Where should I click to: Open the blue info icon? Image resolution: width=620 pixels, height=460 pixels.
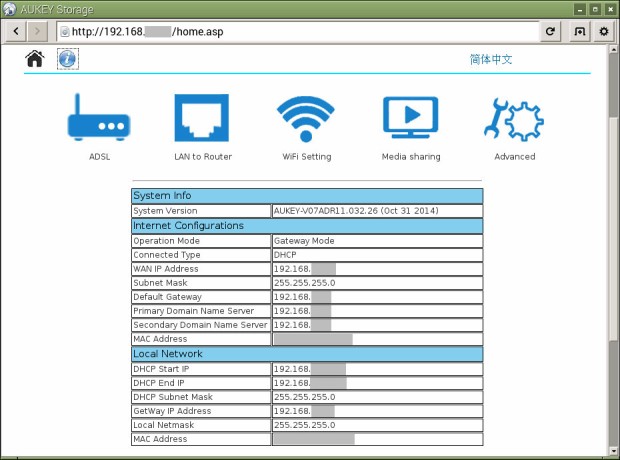(x=68, y=59)
